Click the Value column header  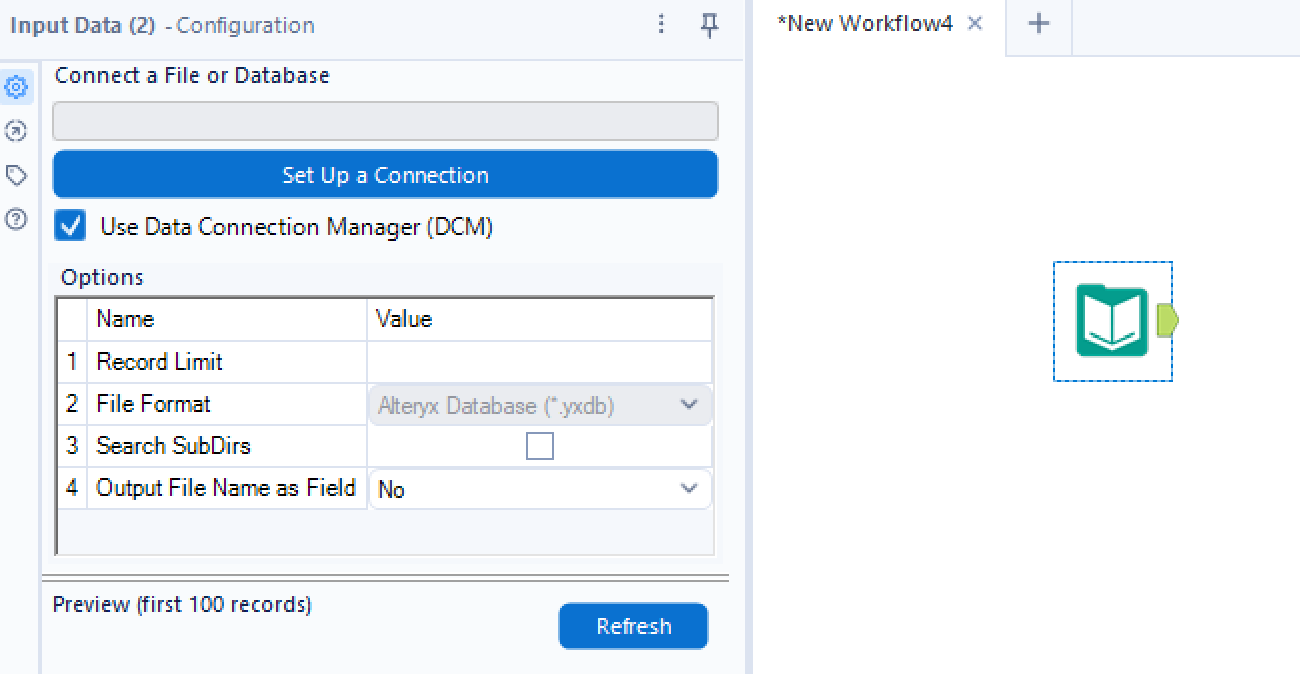[404, 319]
